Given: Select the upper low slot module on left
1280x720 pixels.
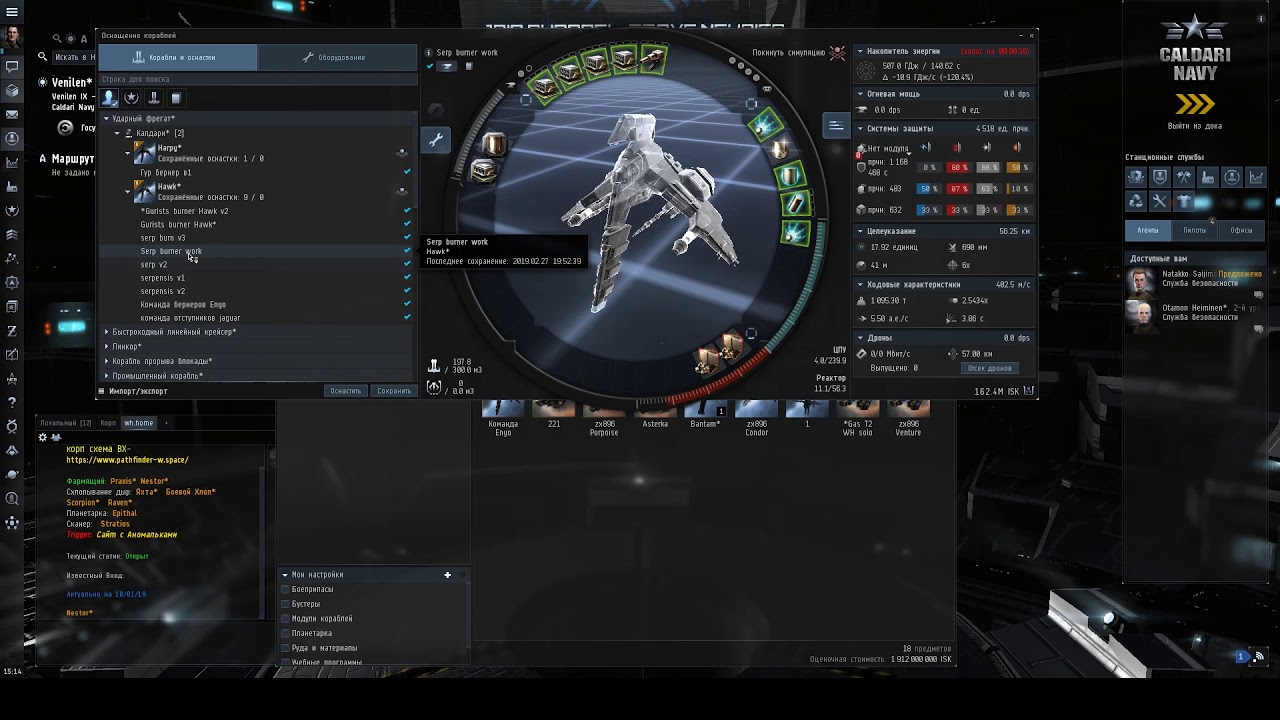Looking at the screenshot, I should click(x=494, y=146).
